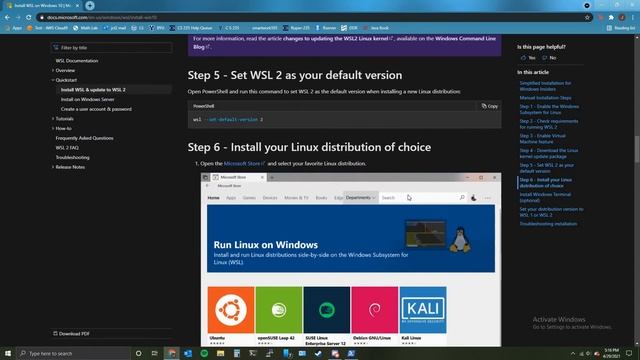Click the Filter by title field

coord(111,48)
